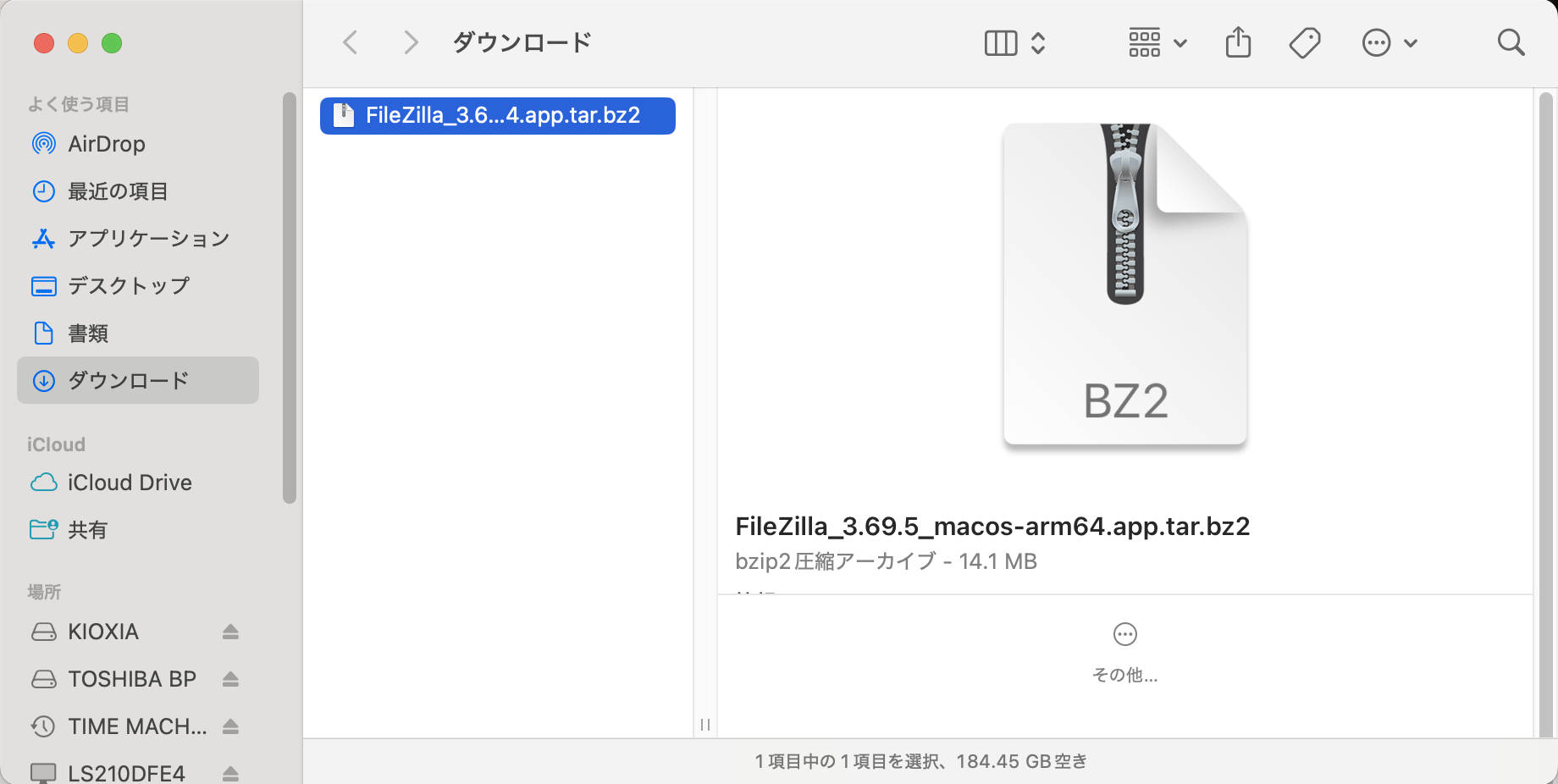This screenshot has width=1558, height=784.
Task: Eject the KIOXIA drive
Action: [x=229, y=632]
